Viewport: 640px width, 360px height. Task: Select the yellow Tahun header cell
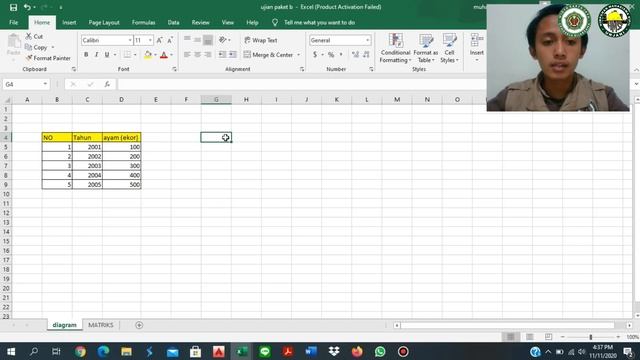click(x=87, y=137)
